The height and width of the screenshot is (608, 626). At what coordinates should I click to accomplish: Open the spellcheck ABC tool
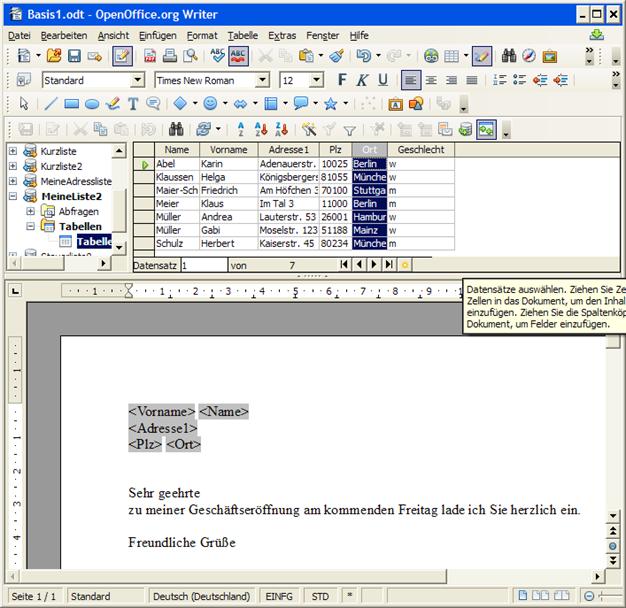click(x=217, y=56)
